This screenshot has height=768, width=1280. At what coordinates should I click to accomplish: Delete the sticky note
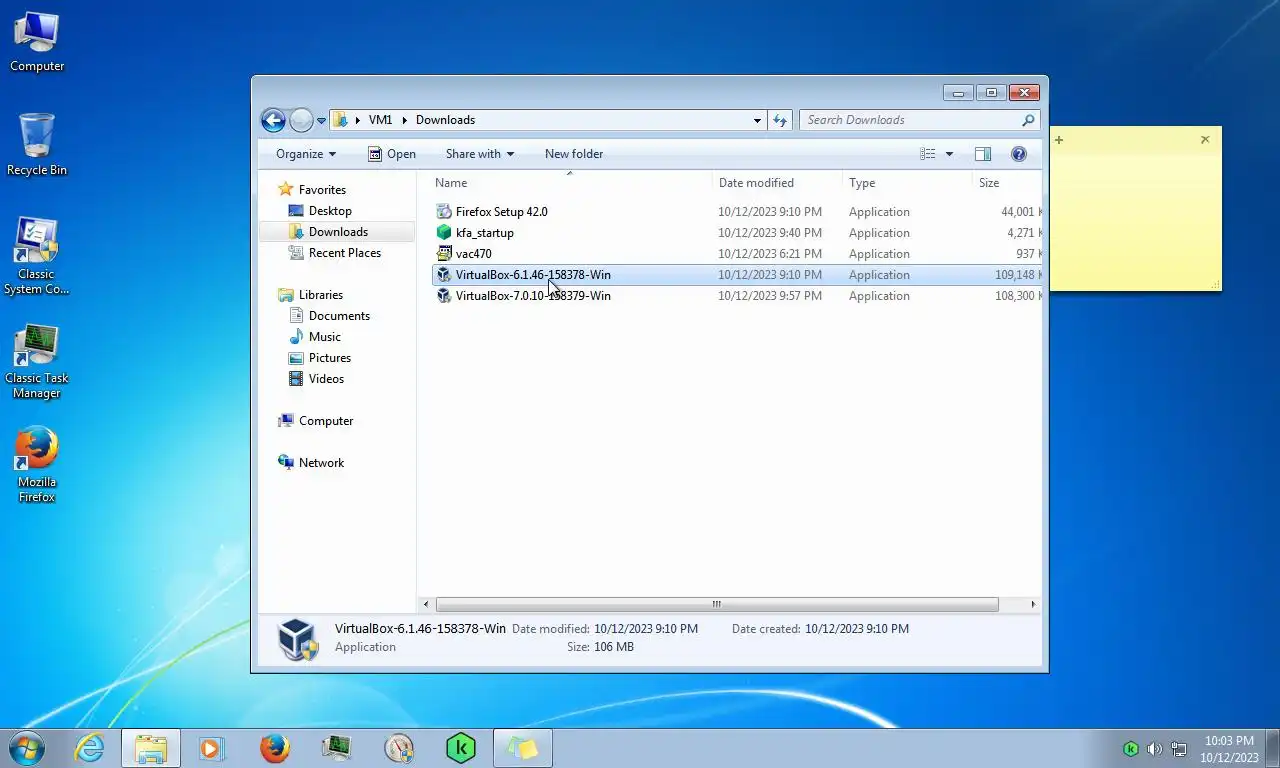click(1205, 140)
